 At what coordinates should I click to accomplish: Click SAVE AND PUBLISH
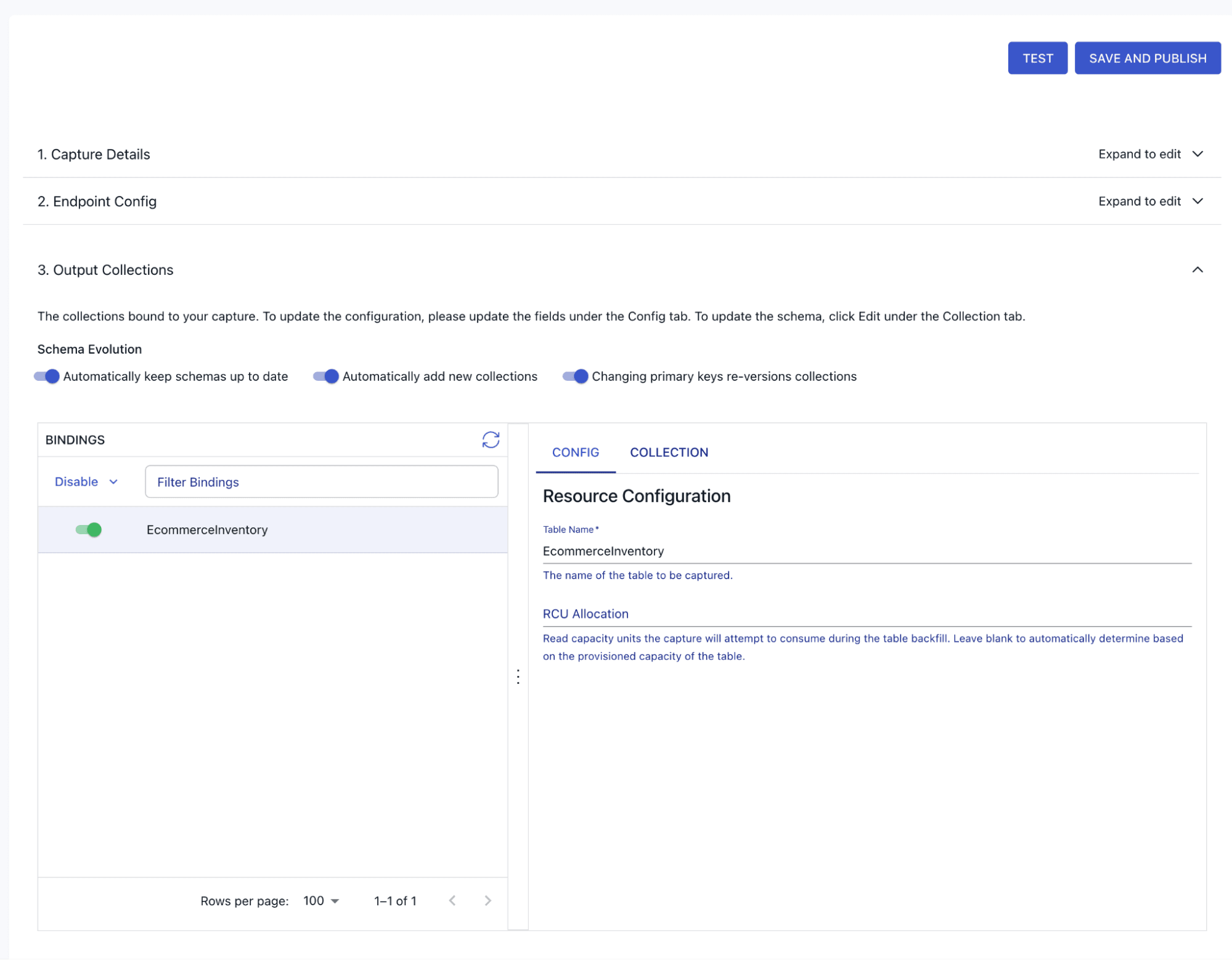click(1147, 57)
